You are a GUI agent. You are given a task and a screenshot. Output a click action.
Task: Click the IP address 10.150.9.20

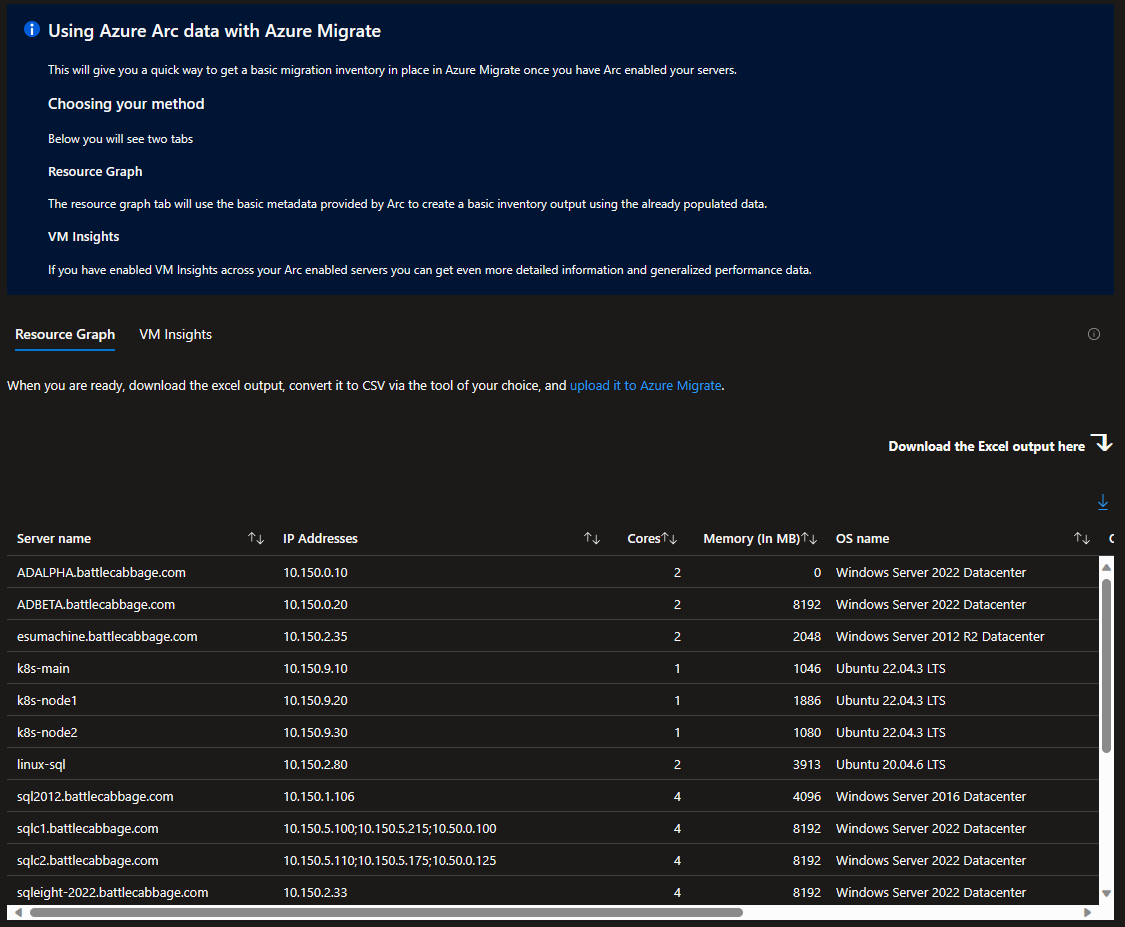click(x=315, y=700)
